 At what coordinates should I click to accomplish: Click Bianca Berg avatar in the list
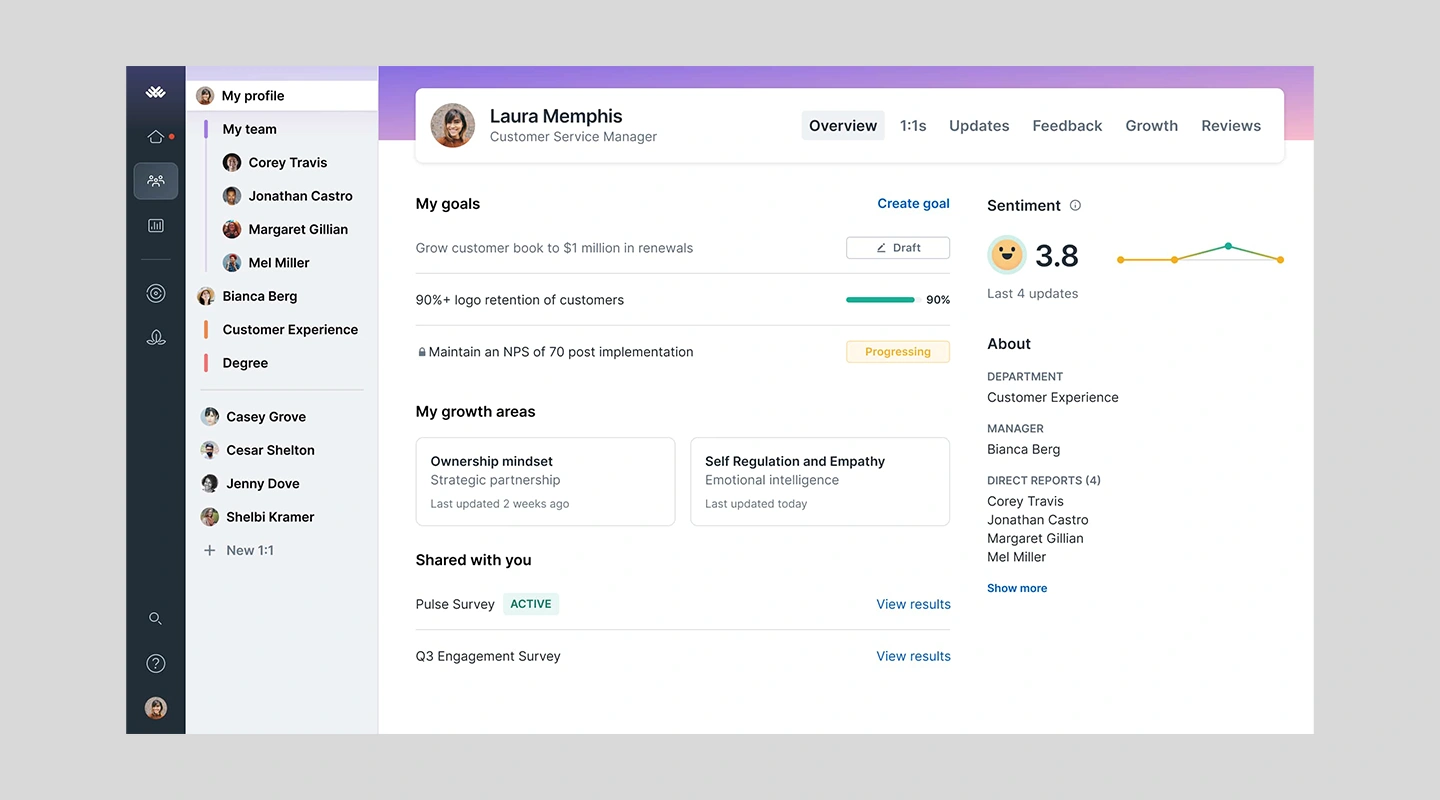tap(206, 296)
